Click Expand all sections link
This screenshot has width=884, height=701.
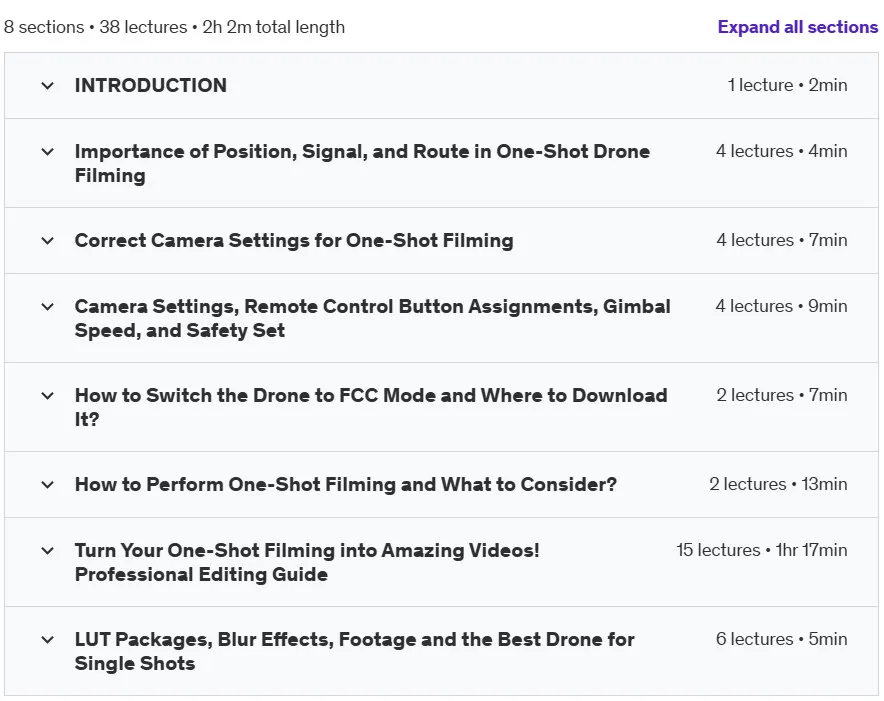(798, 27)
